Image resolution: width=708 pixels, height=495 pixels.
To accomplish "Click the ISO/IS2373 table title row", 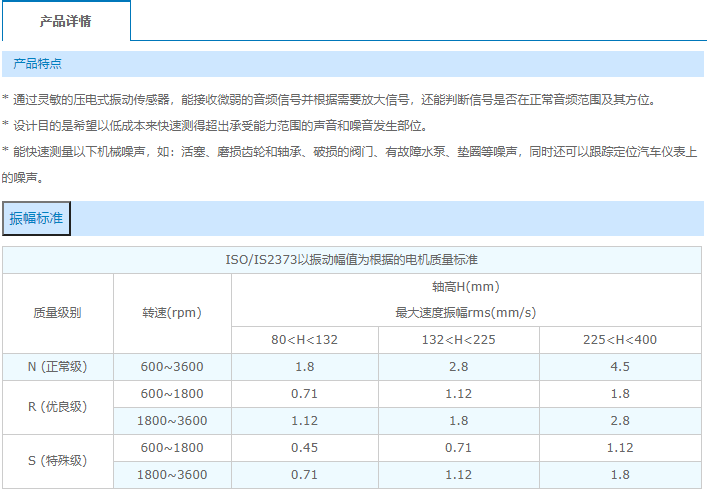I will click(x=352, y=260).
